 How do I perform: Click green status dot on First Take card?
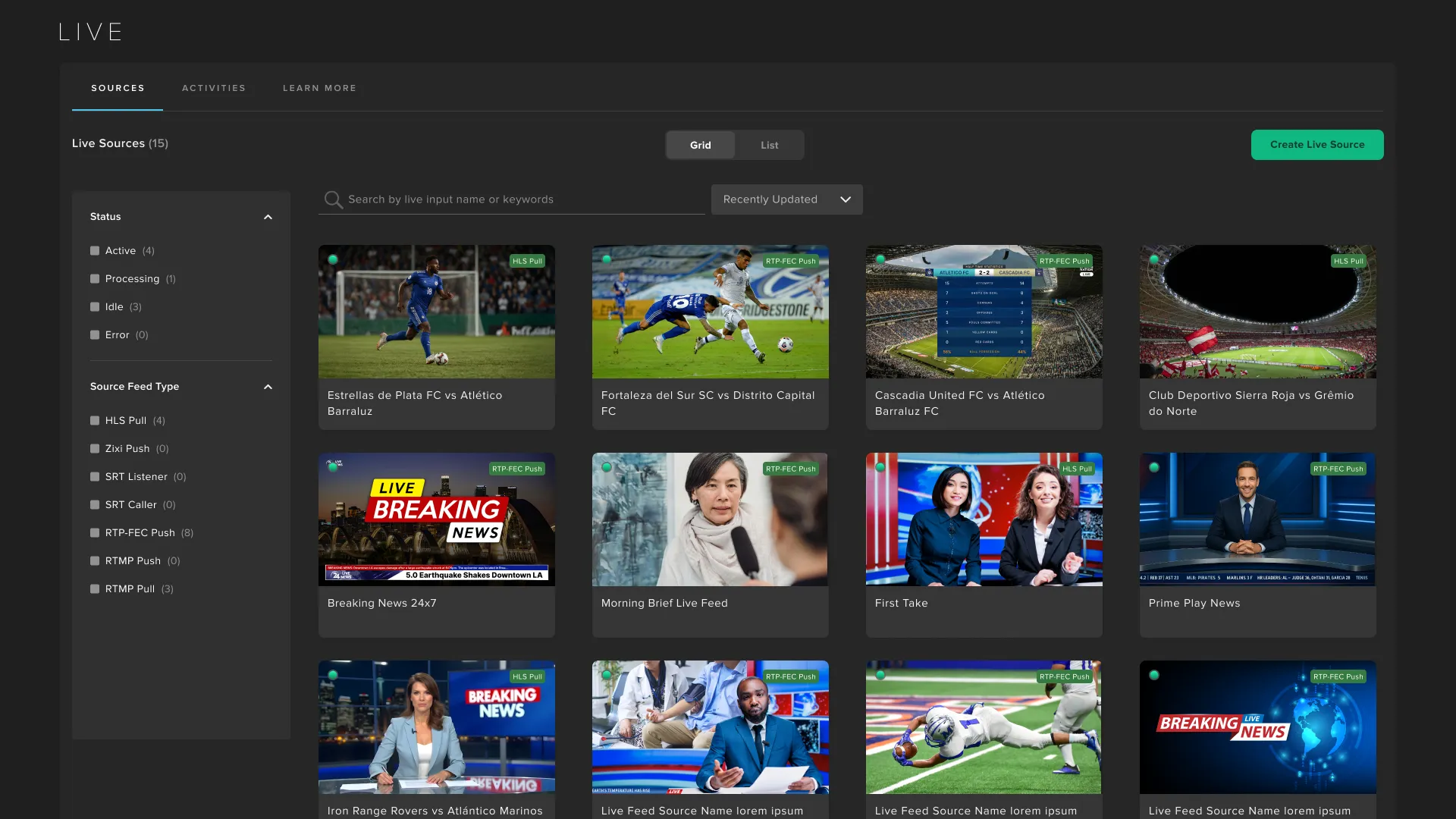pos(880,467)
